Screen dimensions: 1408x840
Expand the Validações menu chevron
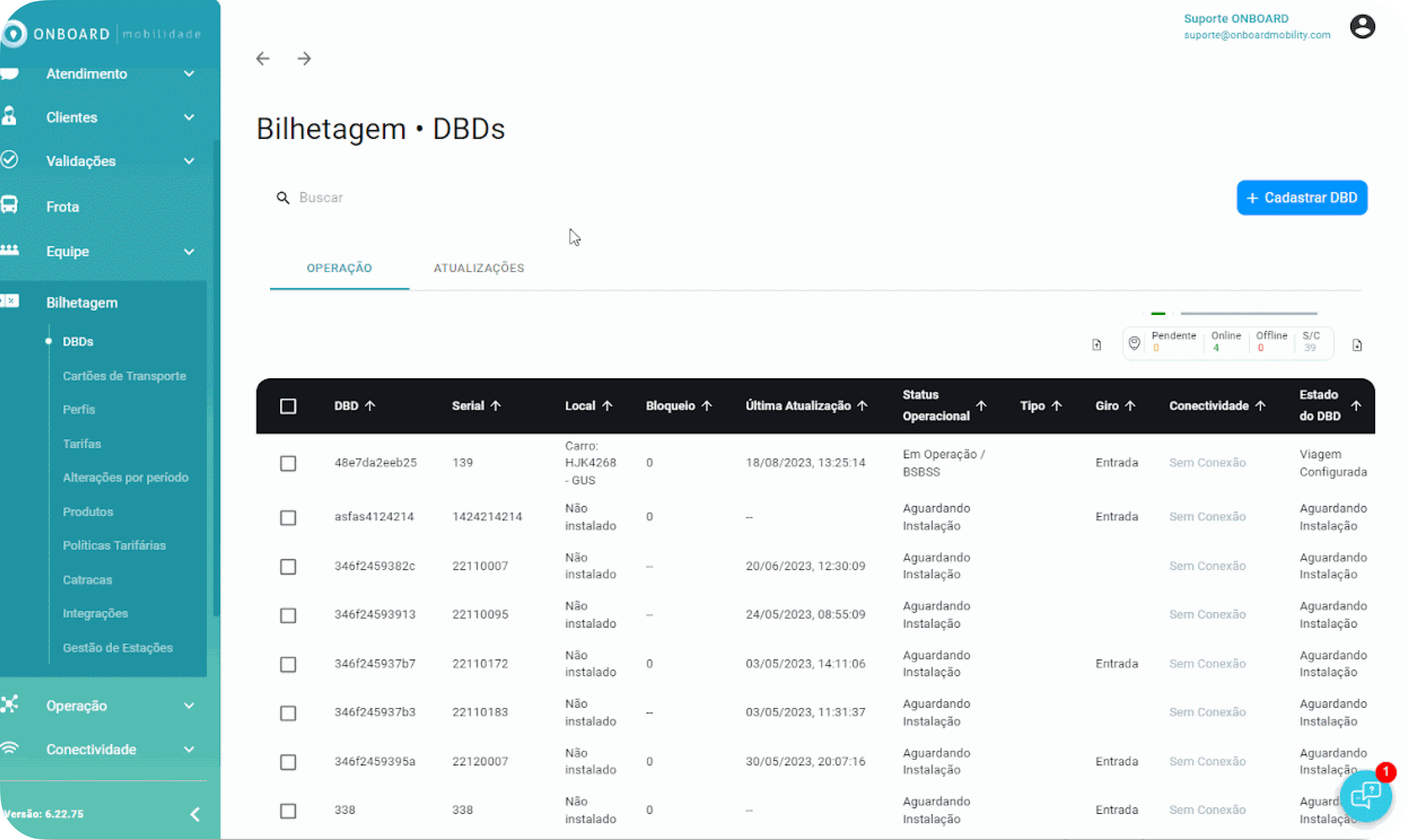(189, 162)
